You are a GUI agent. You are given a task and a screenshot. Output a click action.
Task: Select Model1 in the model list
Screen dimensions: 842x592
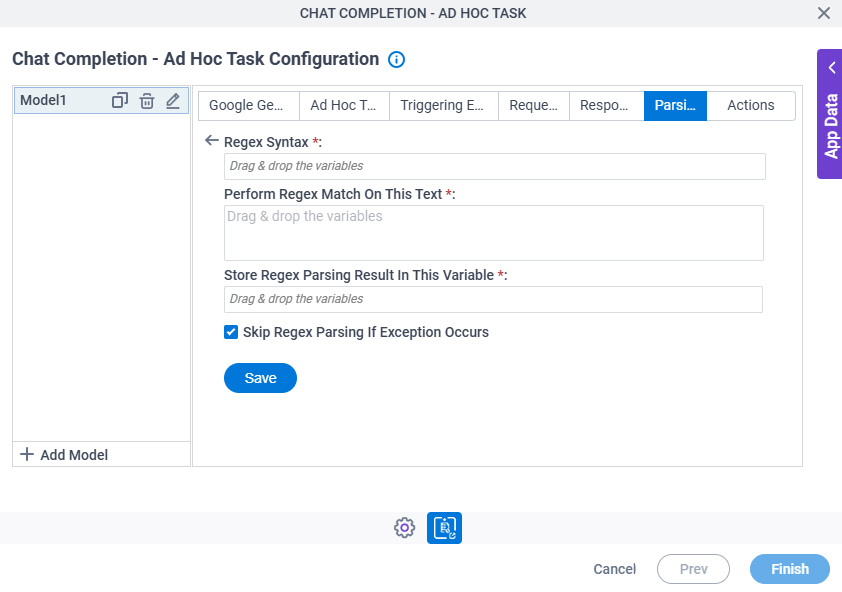(101, 100)
